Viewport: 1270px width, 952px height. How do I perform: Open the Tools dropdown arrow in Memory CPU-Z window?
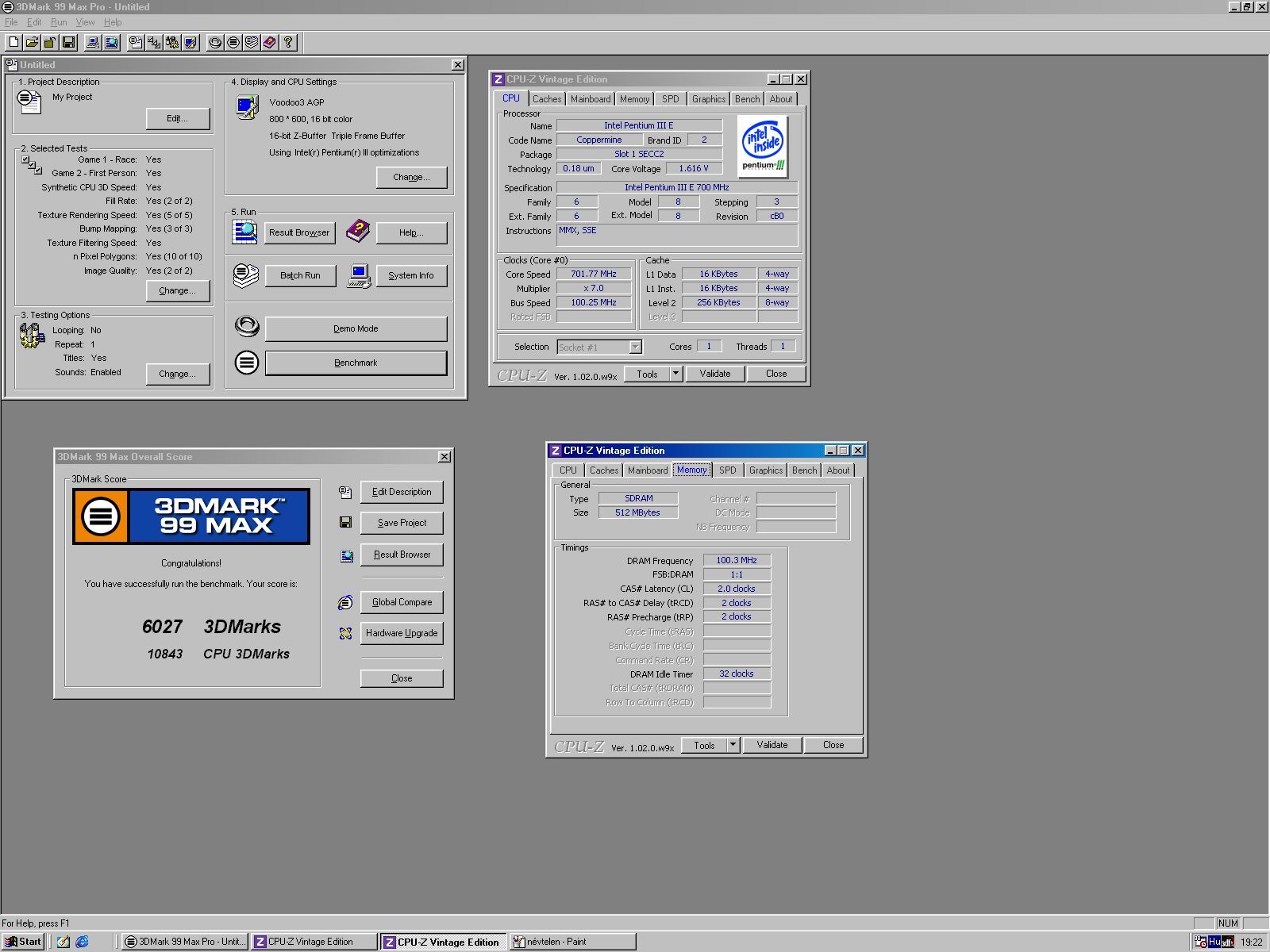point(733,744)
